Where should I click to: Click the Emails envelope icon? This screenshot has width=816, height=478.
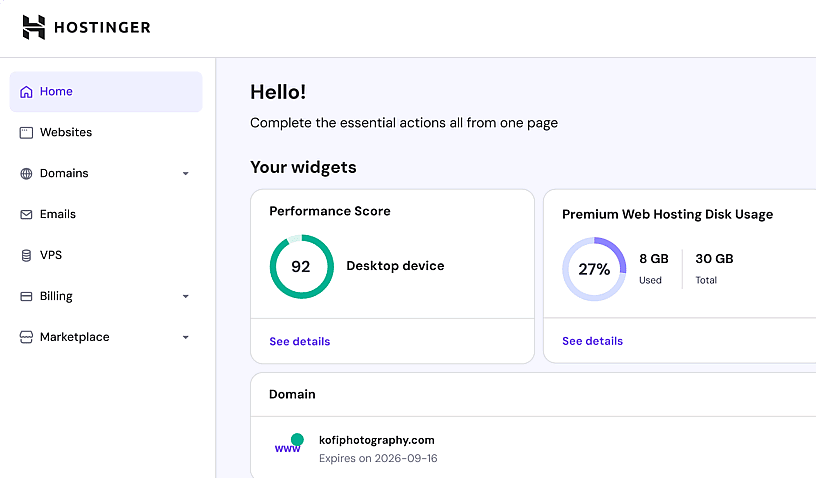26,214
